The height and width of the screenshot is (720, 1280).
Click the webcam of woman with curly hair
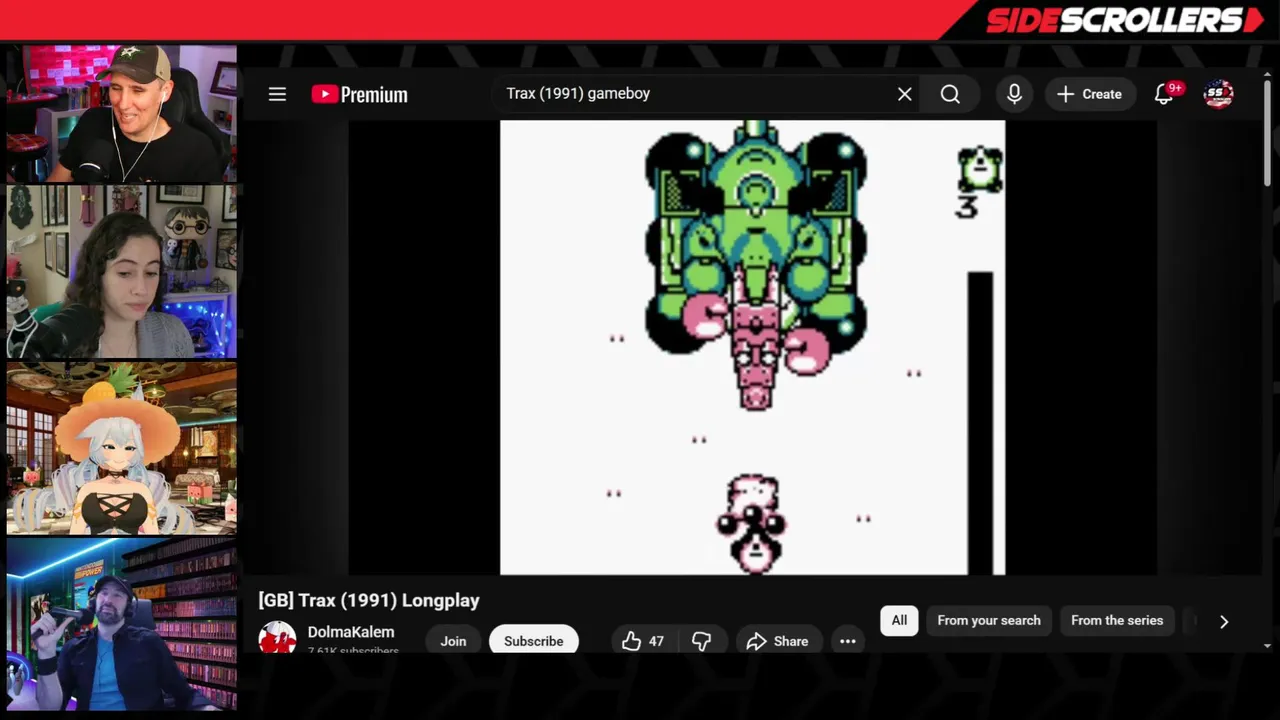click(121, 271)
